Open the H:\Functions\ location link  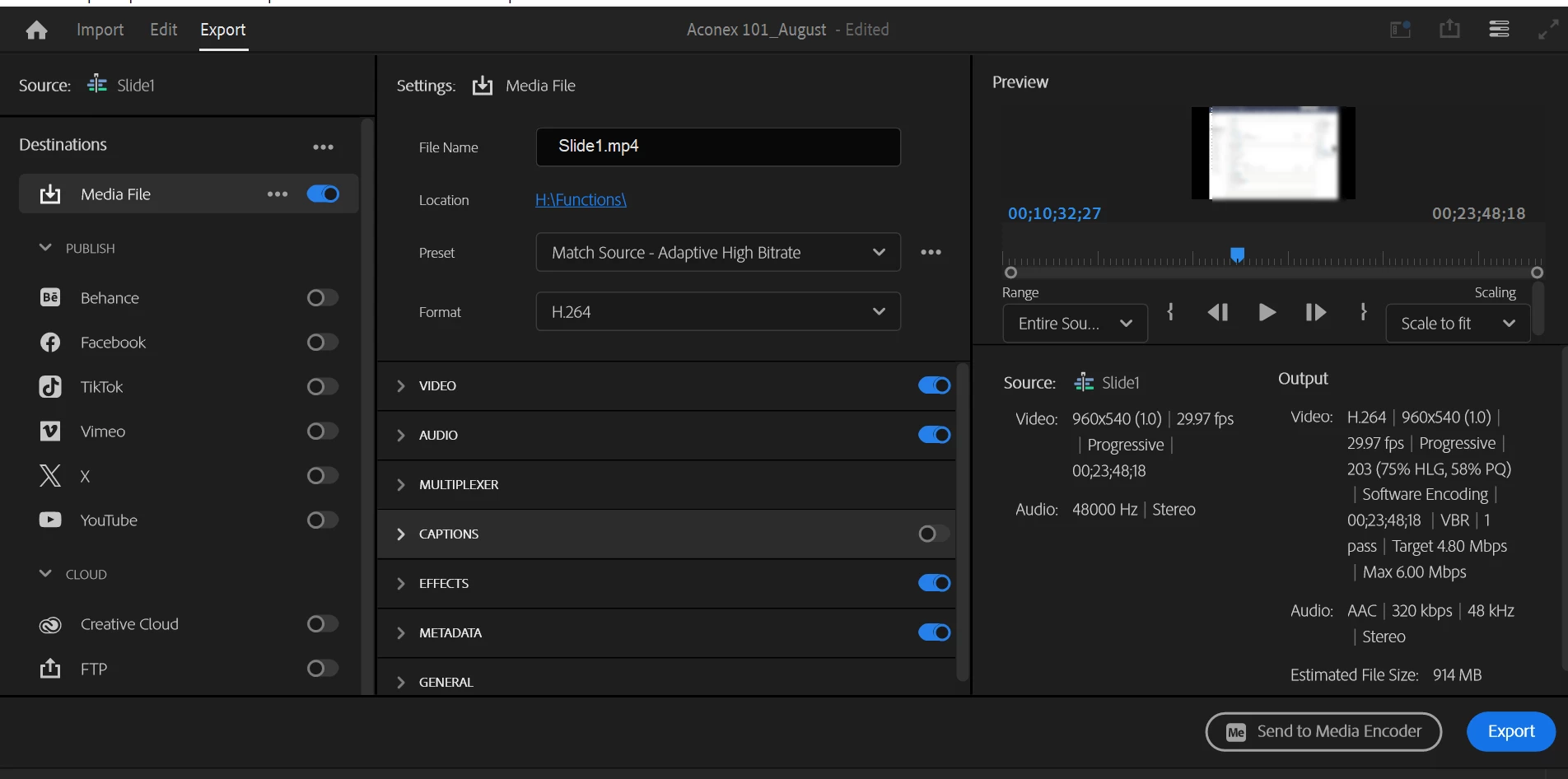[581, 200]
